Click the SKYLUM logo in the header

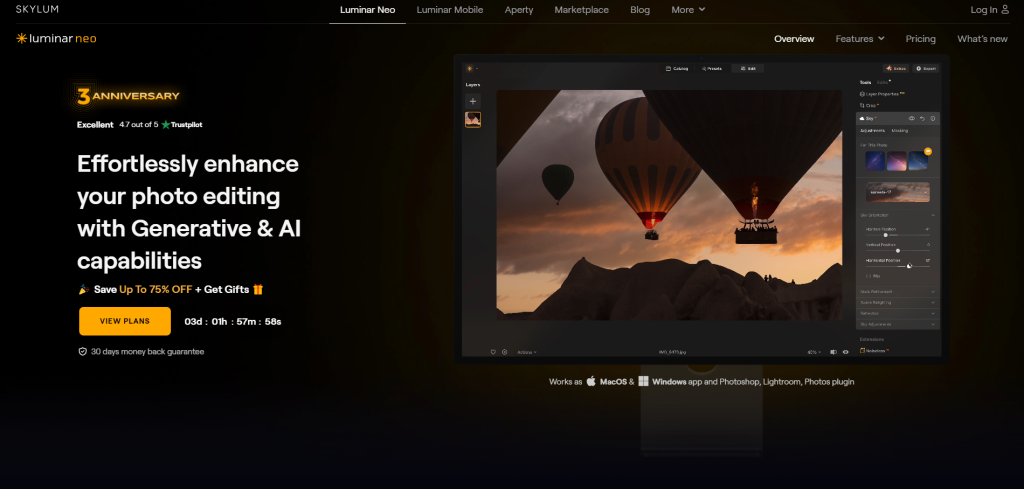click(36, 9)
